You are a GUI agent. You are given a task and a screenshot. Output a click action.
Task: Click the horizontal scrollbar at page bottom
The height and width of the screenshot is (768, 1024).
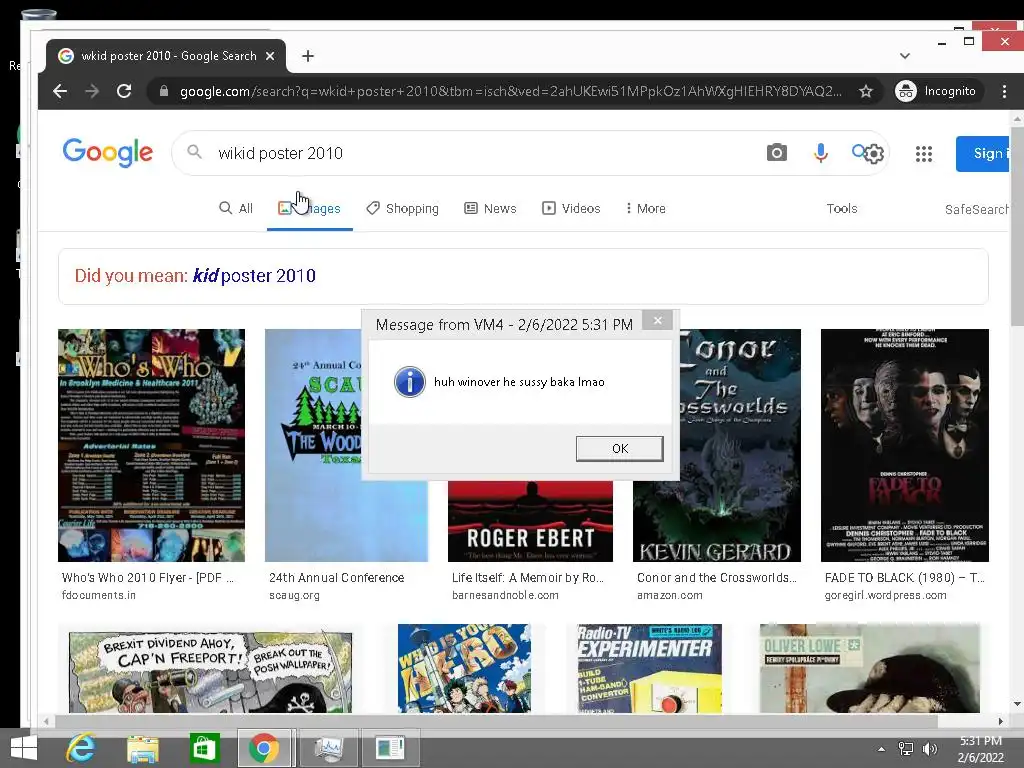tap(496, 722)
